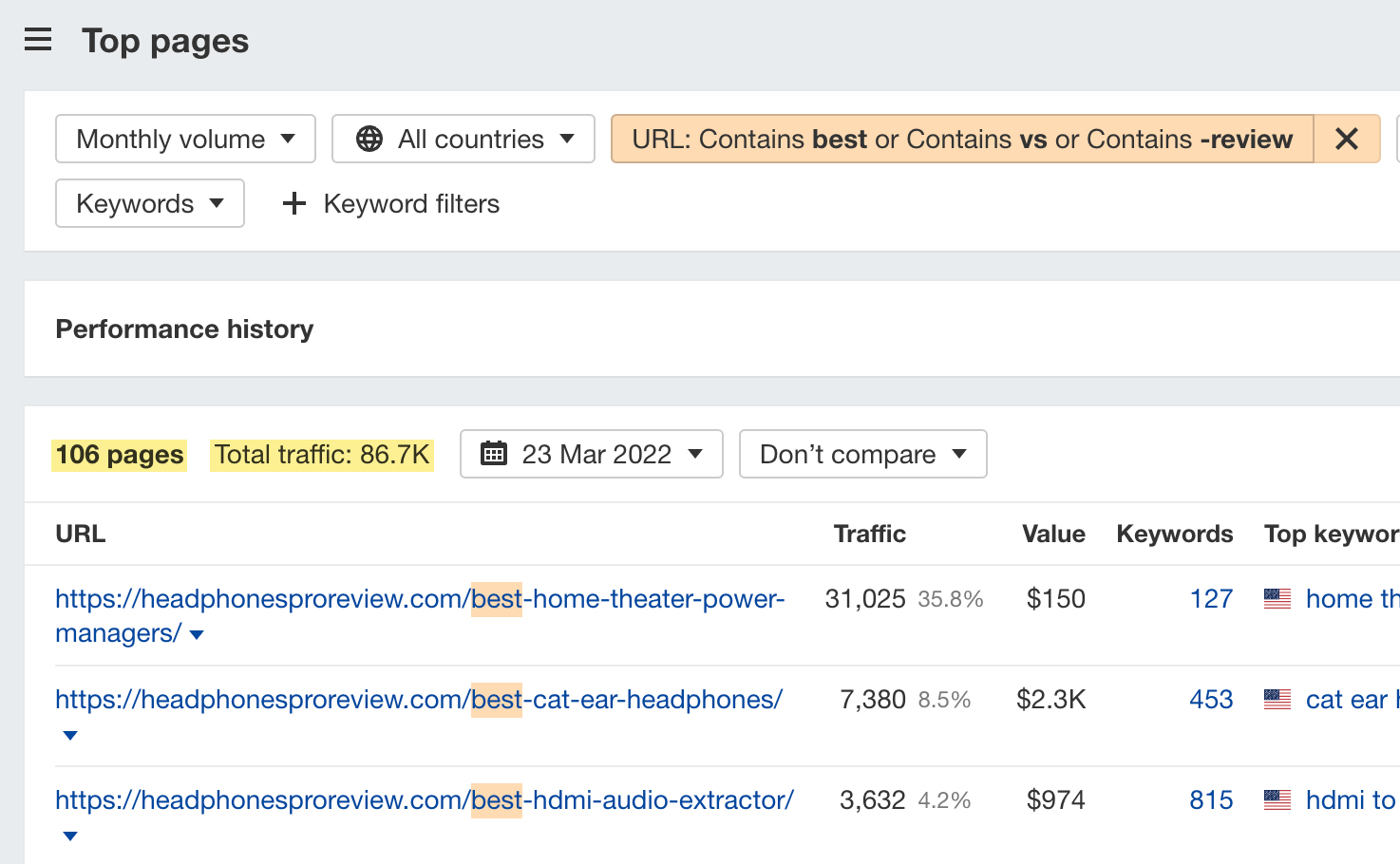Open the Keywords filter dropdown

point(149,203)
